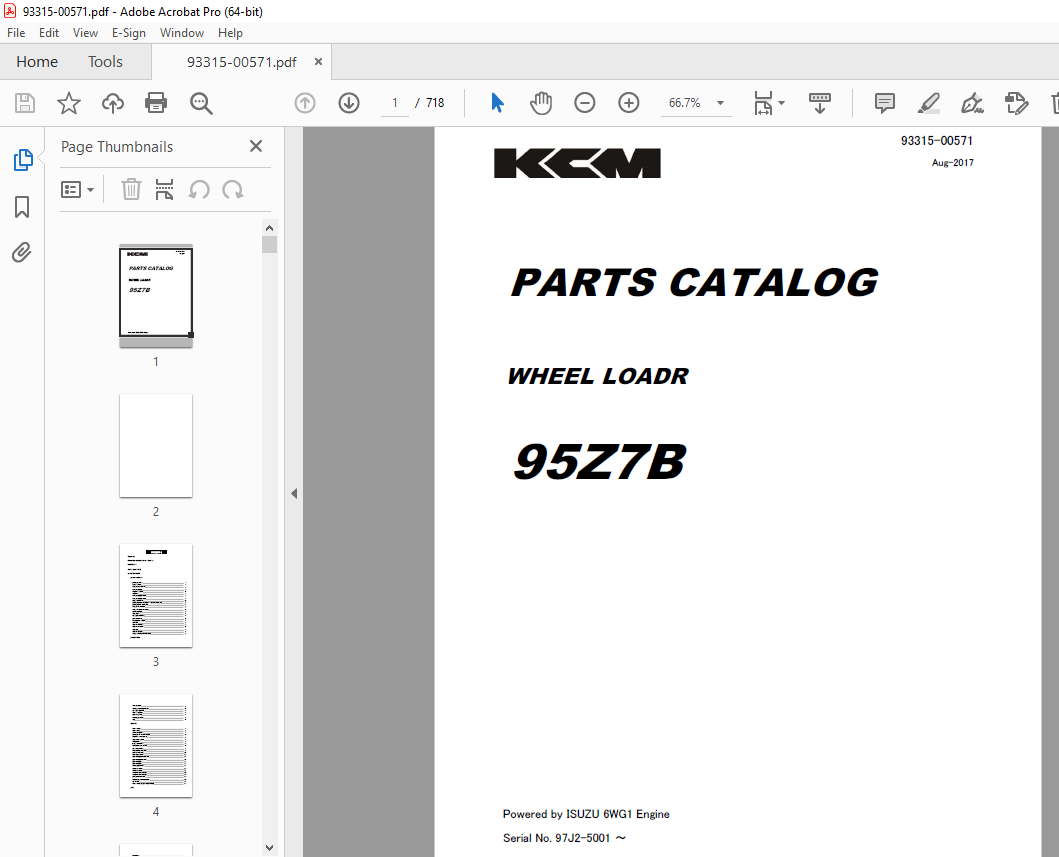Open the Window menu
Image resolution: width=1059 pixels, height=857 pixels.
click(182, 32)
